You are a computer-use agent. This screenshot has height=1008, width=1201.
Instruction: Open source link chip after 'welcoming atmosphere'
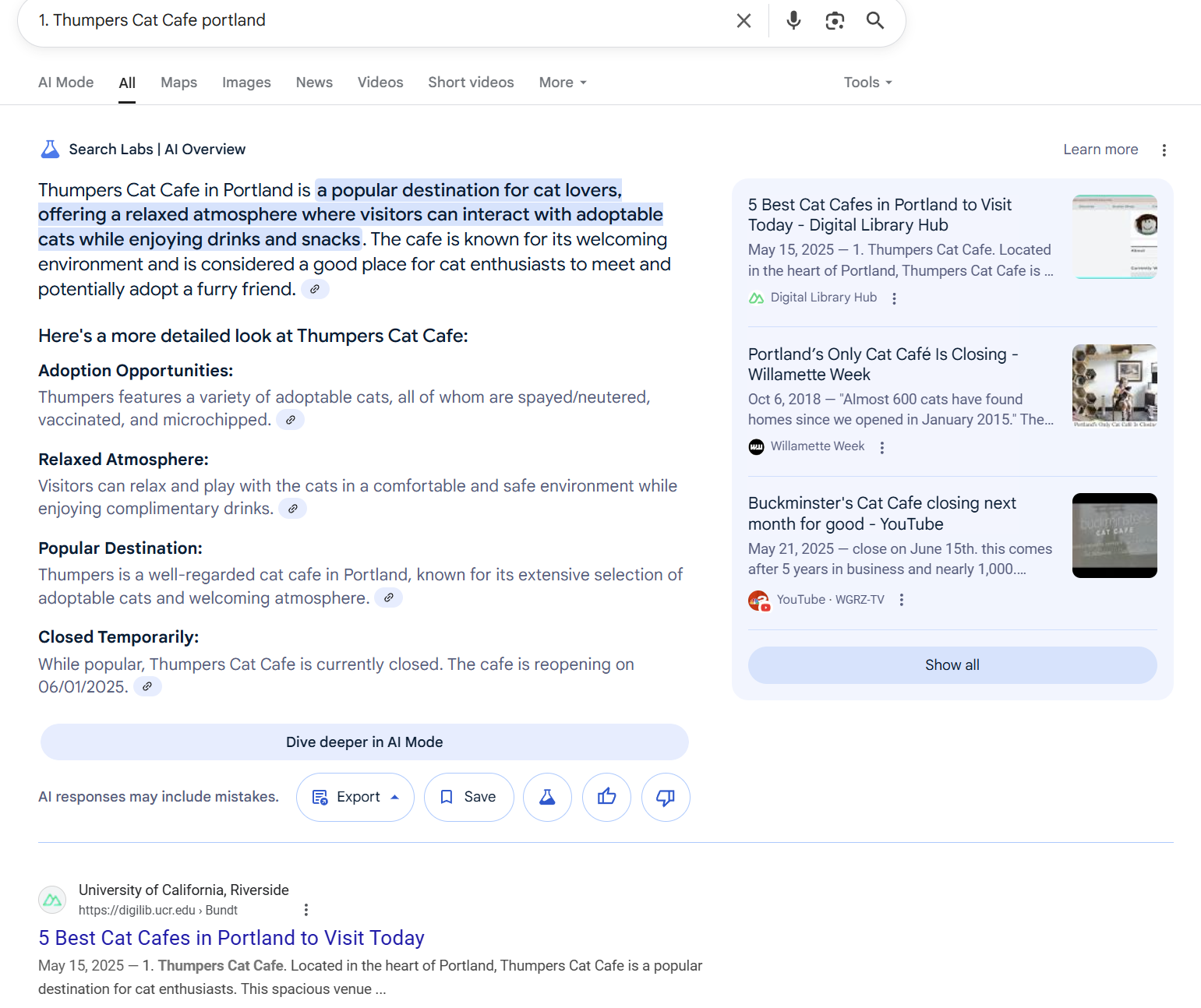388,597
